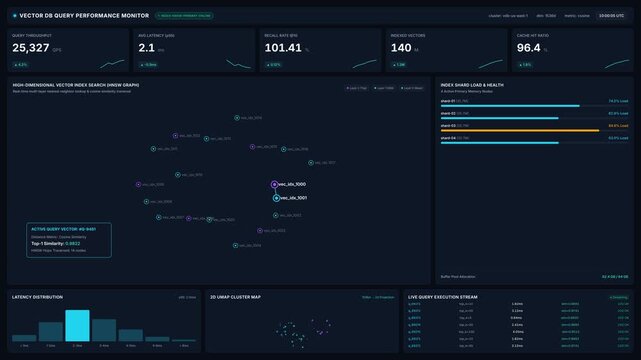
Task: Click the 4.05ms latency in query stream
Action: click(x=518, y=332)
